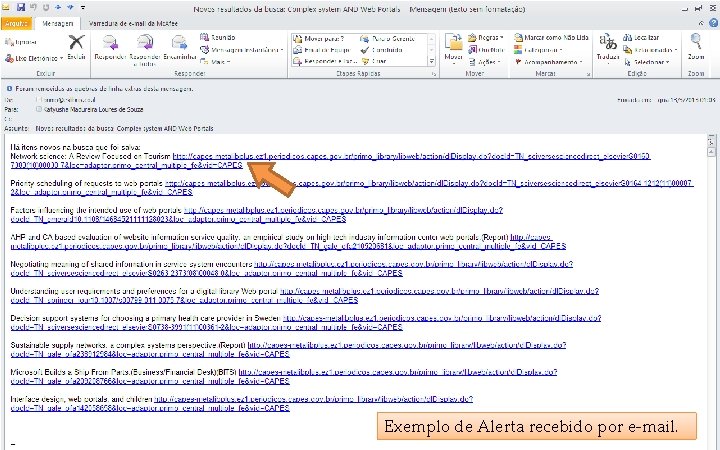Screen dimensions: 720x450
Task: Click the Traduzir button
Action: click(608, 48)
